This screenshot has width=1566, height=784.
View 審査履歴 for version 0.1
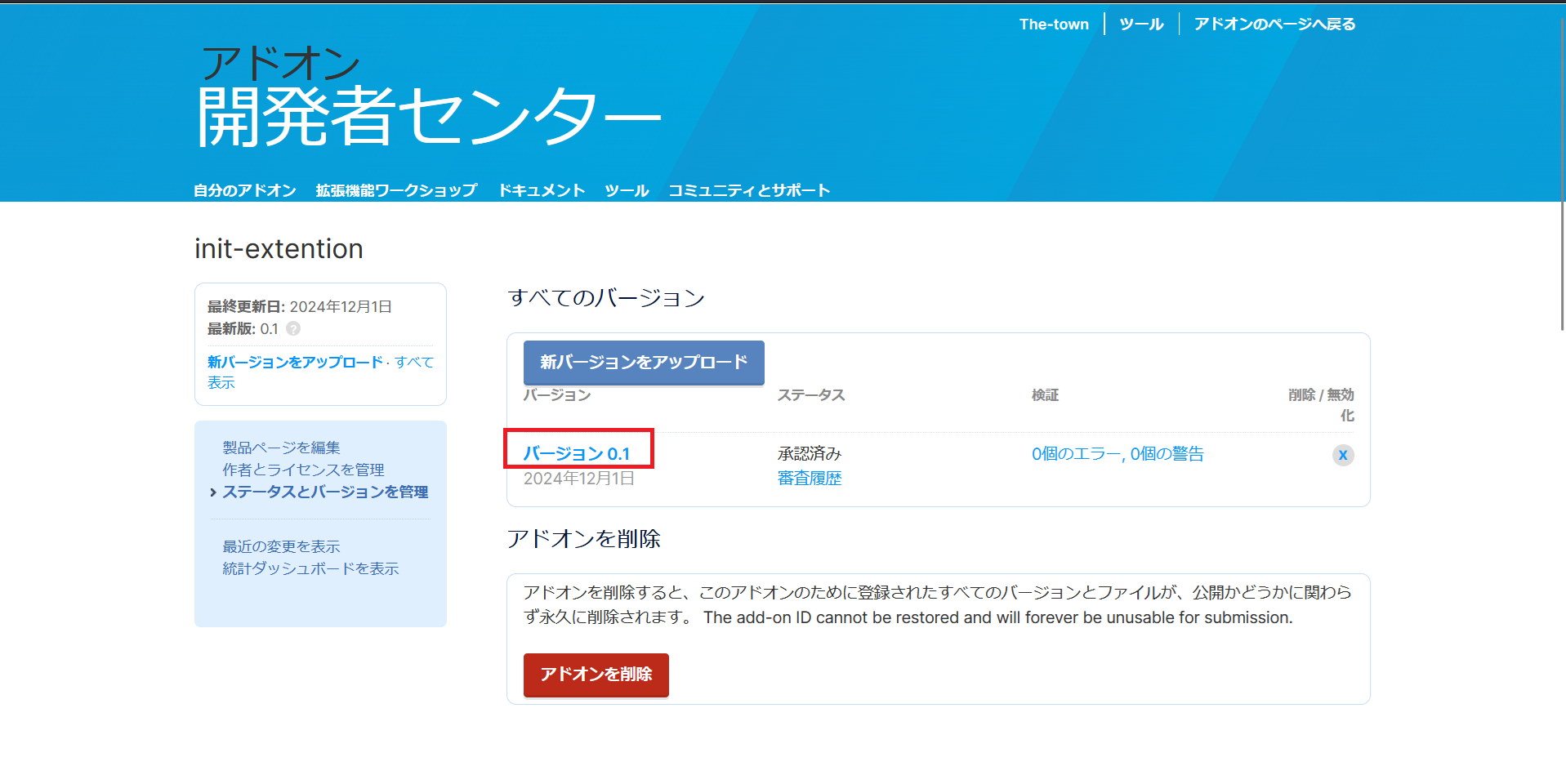[x=809, y=478]
